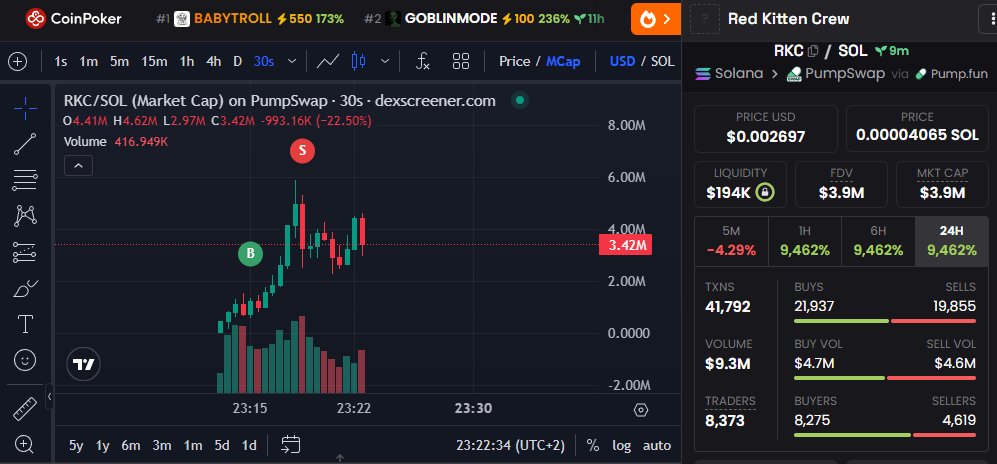
Task: Set chart range to 5d
Action: [x=222, y=446]
